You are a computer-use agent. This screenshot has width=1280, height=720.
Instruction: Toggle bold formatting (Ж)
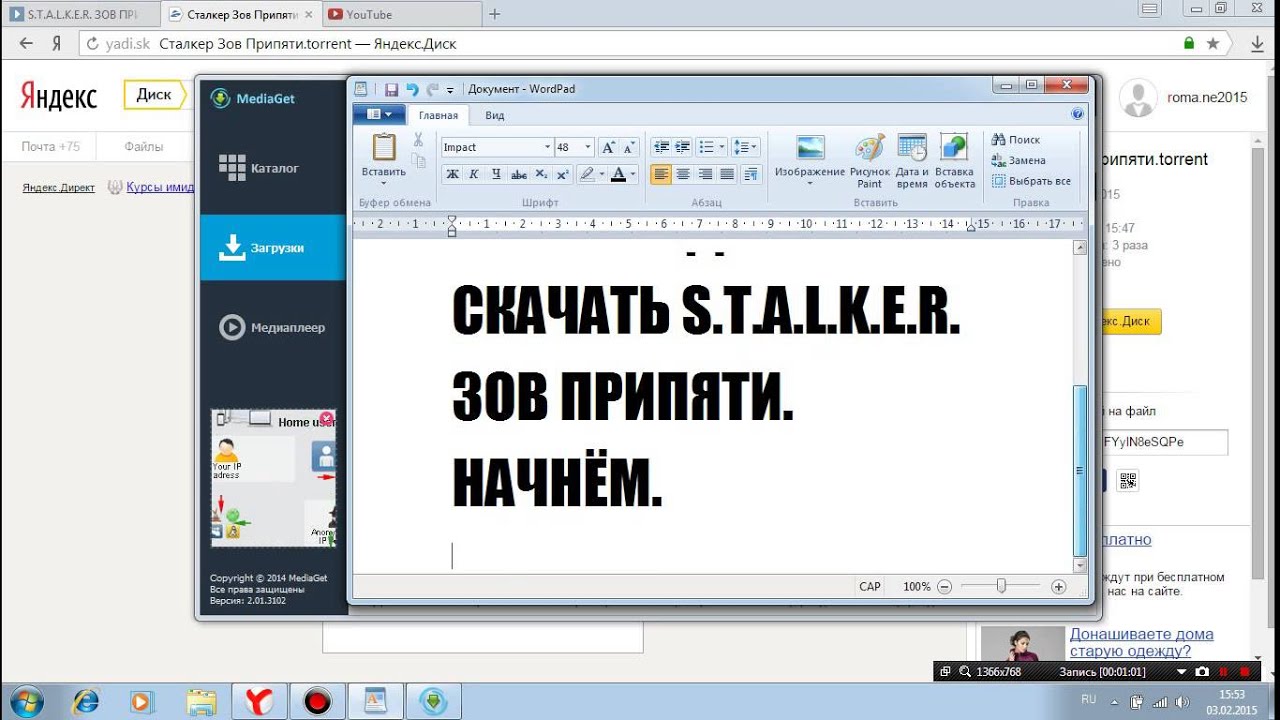click(452, 174)
